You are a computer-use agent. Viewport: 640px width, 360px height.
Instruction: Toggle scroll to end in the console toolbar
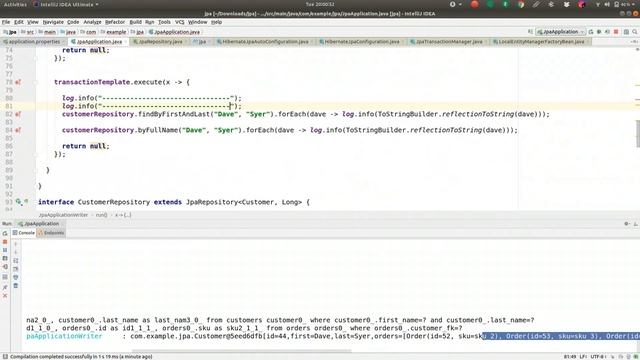tap(16, 269)
